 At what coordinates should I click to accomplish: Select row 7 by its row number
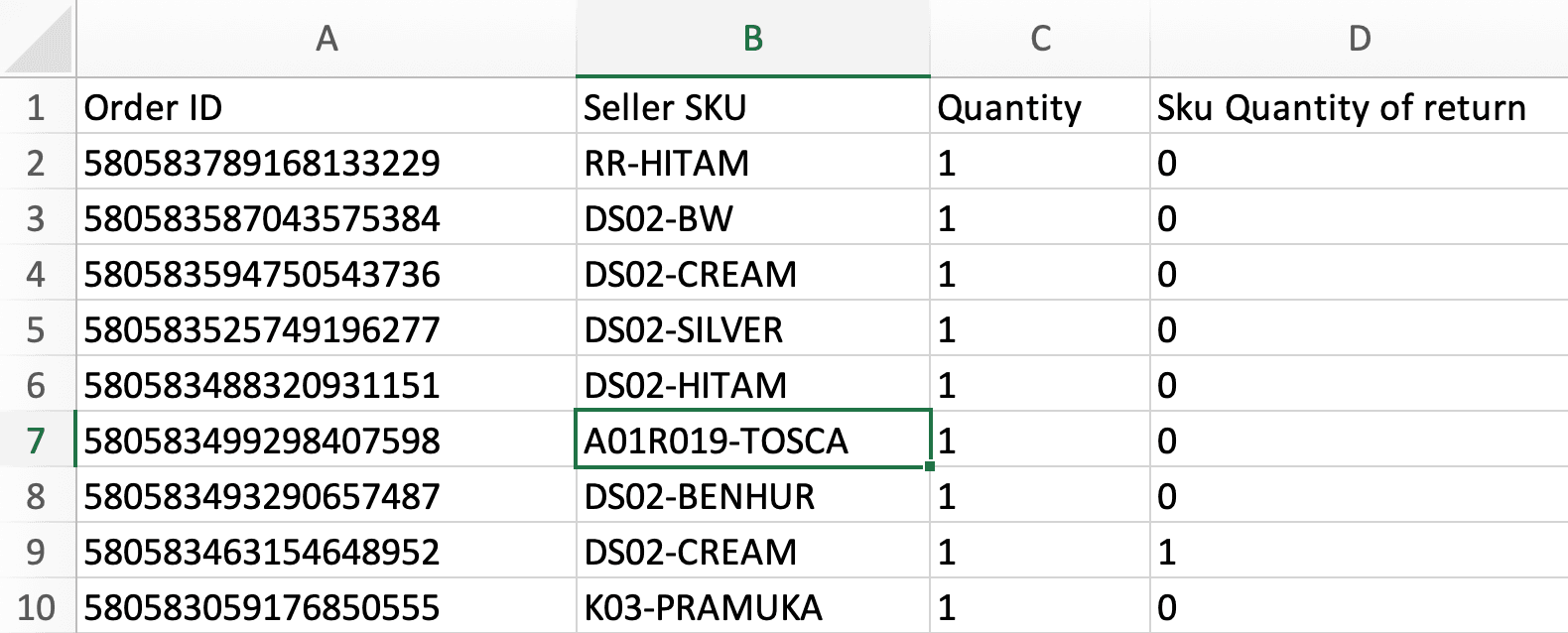37,441
